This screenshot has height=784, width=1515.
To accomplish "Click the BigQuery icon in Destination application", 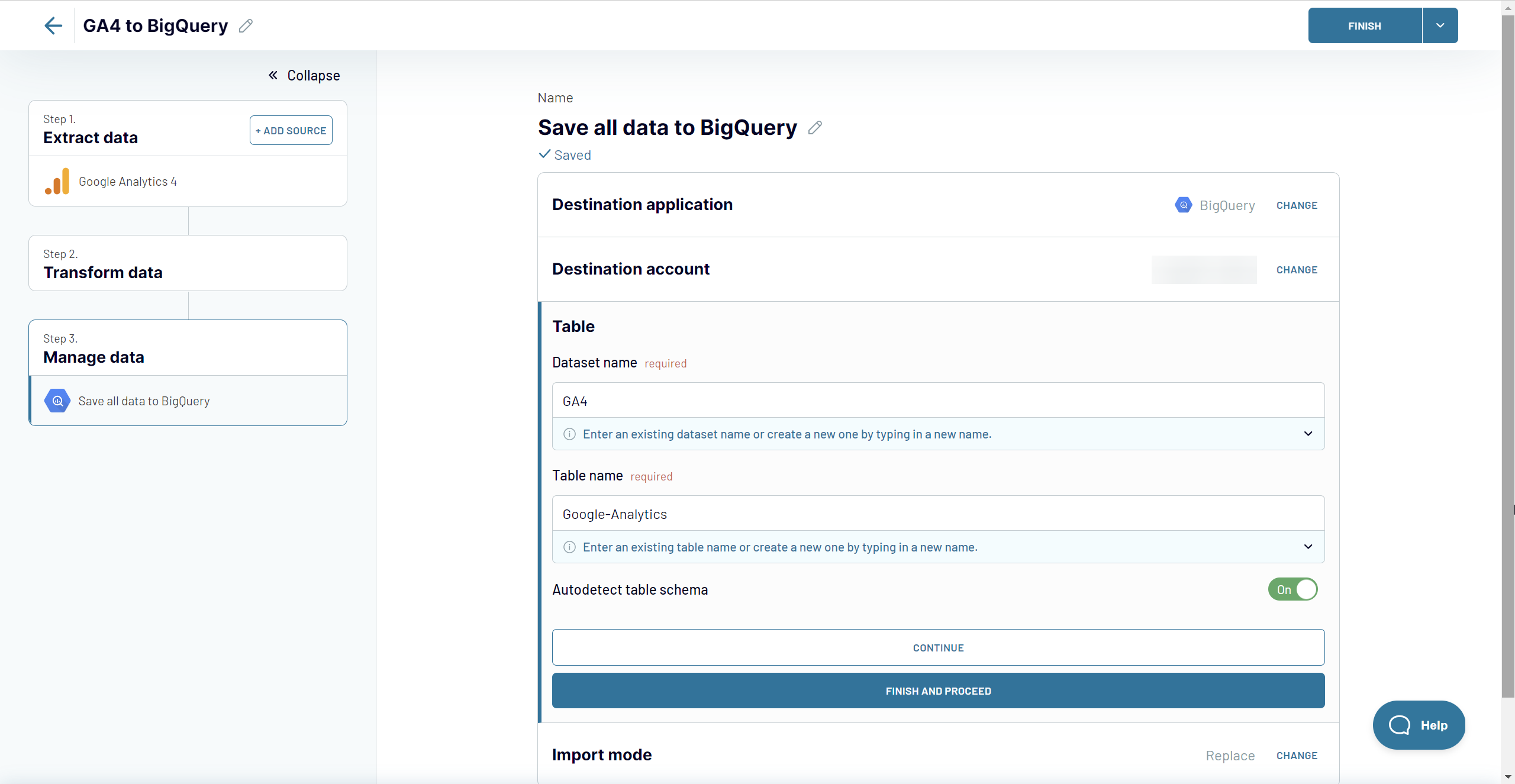I will [x=1183, y=205].
